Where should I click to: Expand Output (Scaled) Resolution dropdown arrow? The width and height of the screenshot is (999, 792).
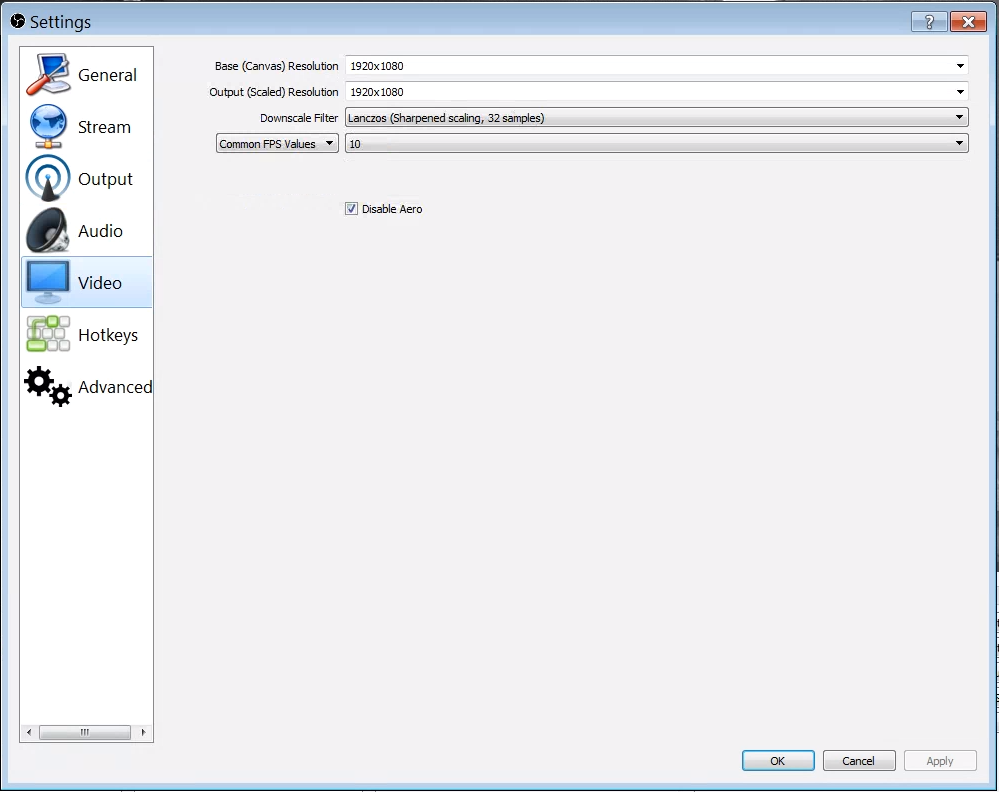[959, 92]
